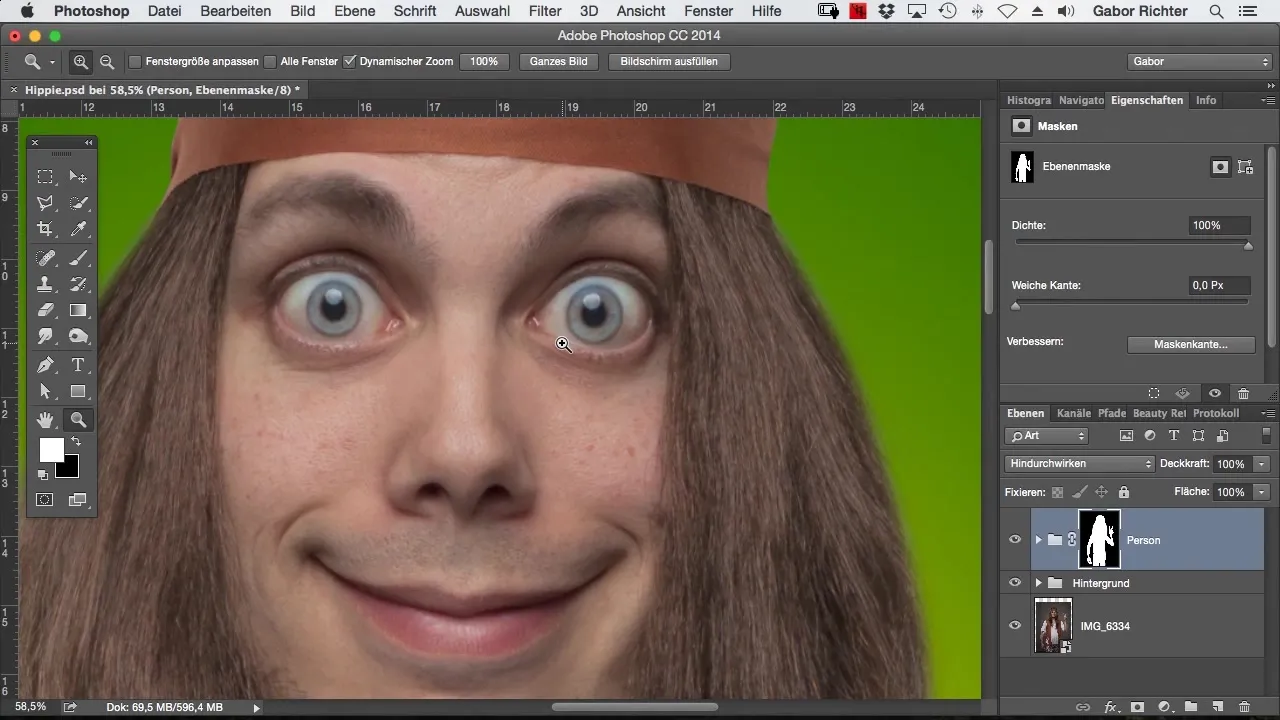Select the Eyedropper tool
Image resolution: width=1280 pixels, height=720 pixels.
(x=78, y=229)
